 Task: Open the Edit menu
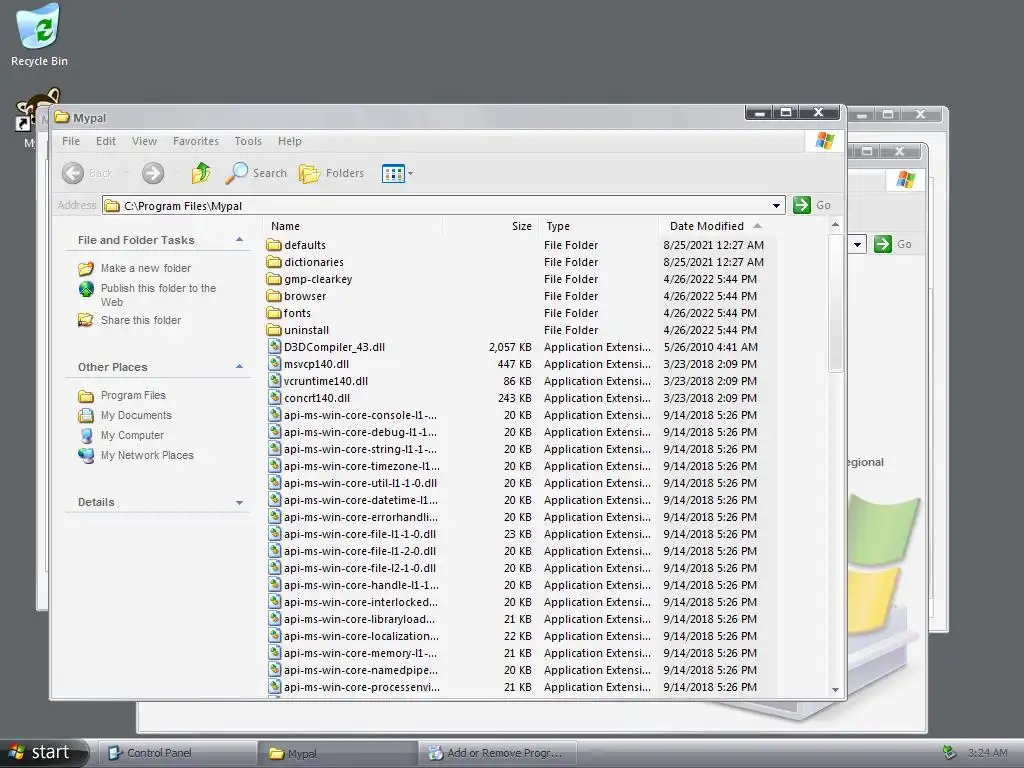pos(106,141)
